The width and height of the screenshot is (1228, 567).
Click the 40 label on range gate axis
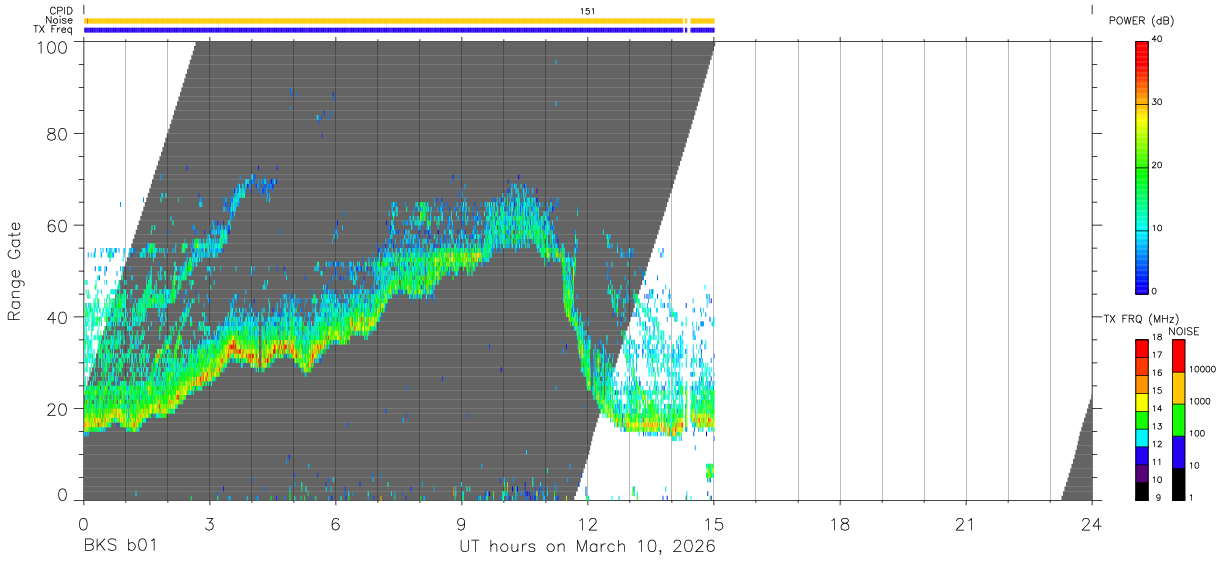56,316
